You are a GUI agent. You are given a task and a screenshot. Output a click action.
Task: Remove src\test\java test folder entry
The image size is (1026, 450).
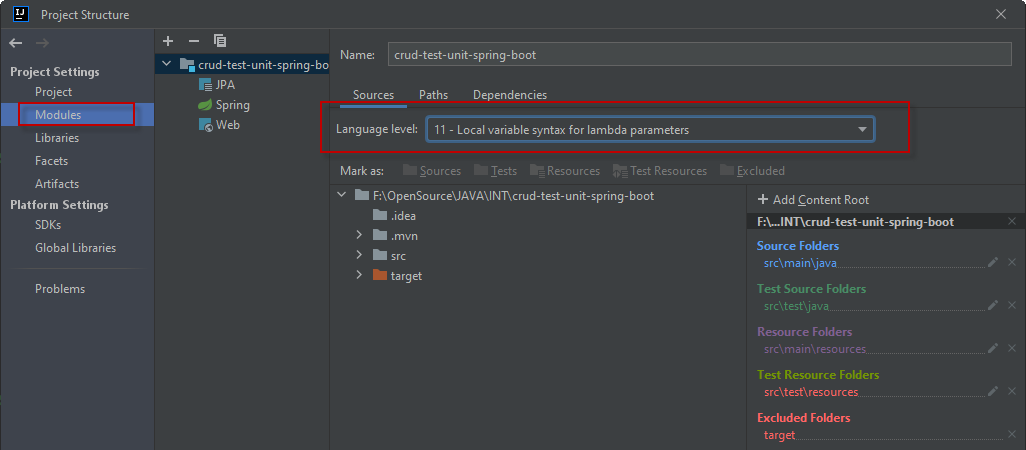pos(1012,305)
